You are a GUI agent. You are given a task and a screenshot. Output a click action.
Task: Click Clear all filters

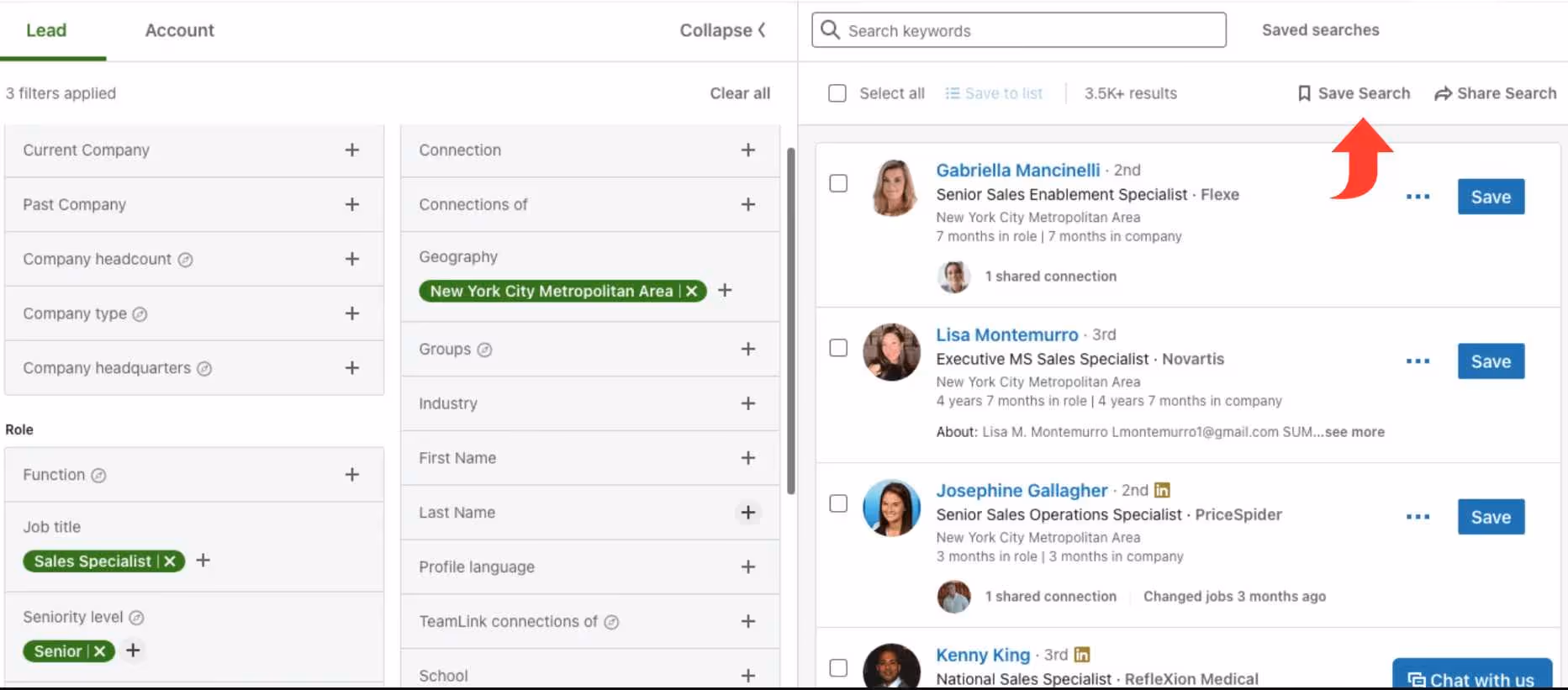point(740,93)
